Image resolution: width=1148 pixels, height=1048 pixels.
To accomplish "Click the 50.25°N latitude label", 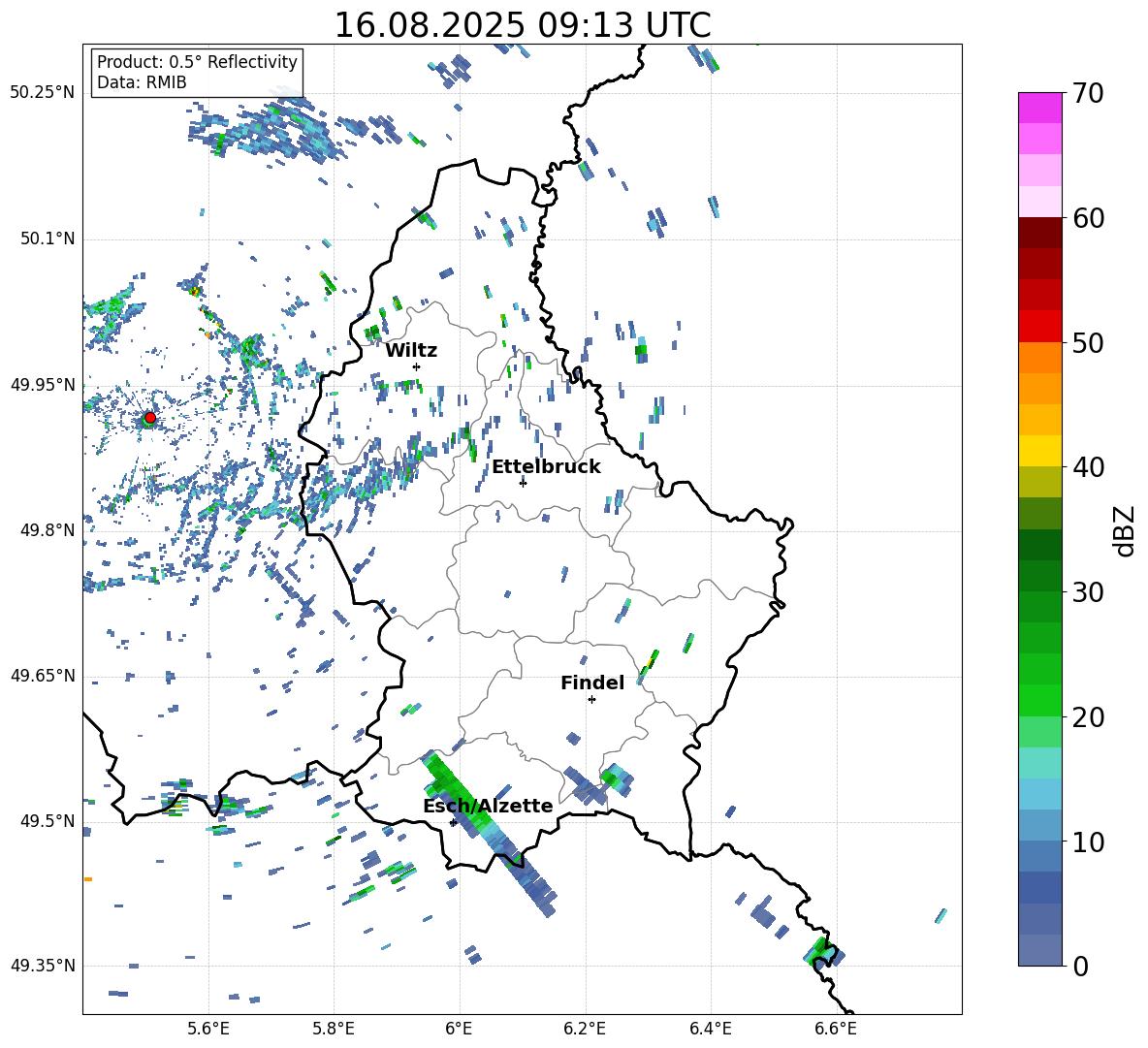I will [x=43, y=93].
